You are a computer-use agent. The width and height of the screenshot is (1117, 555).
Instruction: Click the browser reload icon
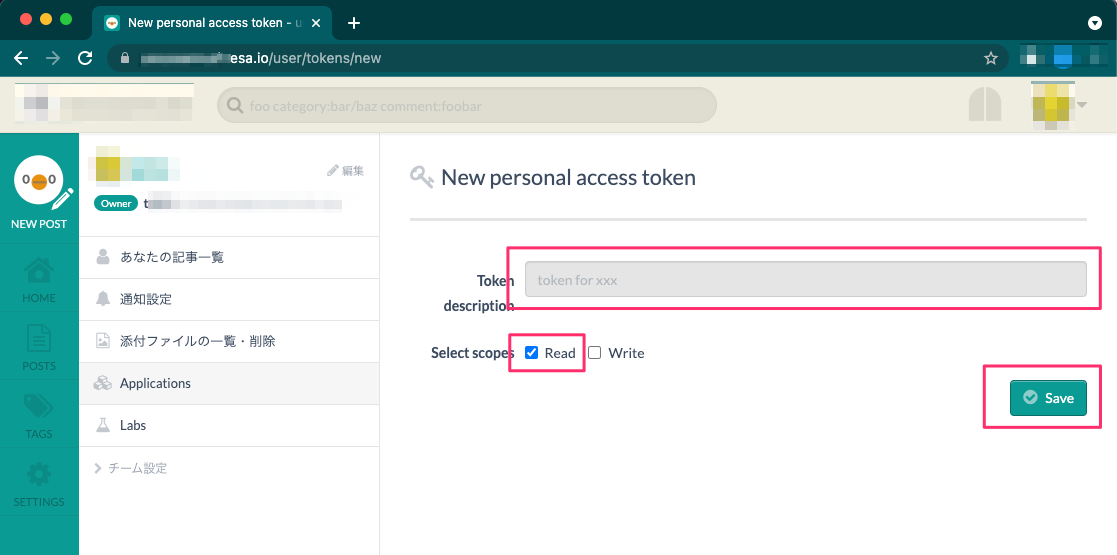[x=85, y=58]
